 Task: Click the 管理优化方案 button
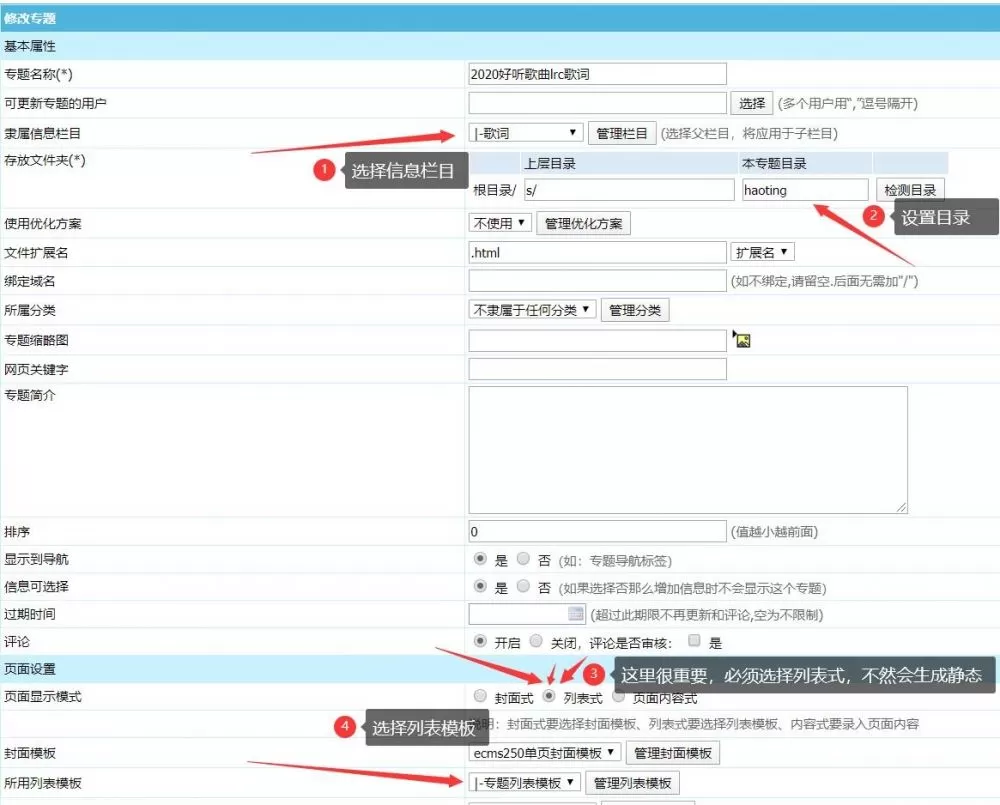[x=584, y=223]
